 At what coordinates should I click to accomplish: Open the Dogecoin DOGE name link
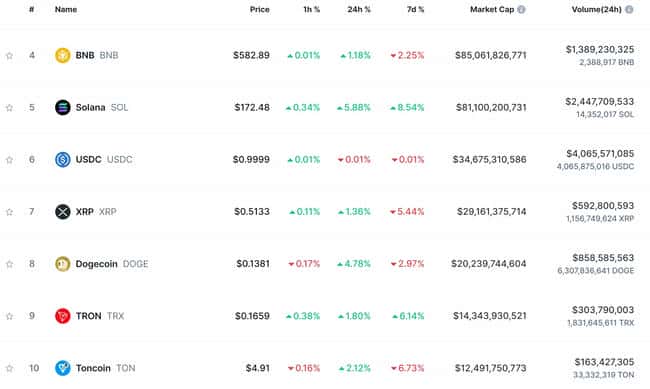[x=112, y=264]
